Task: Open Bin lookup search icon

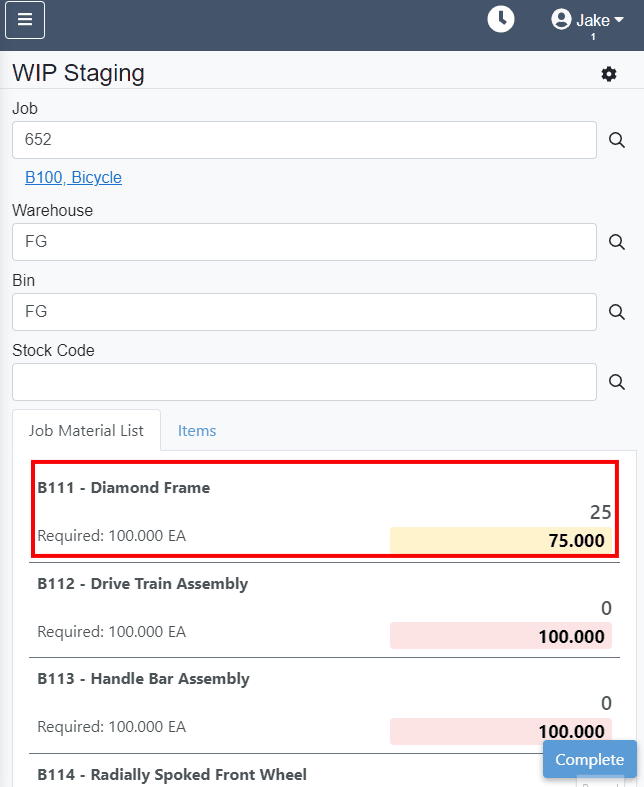Action: (x=616, y=312)
